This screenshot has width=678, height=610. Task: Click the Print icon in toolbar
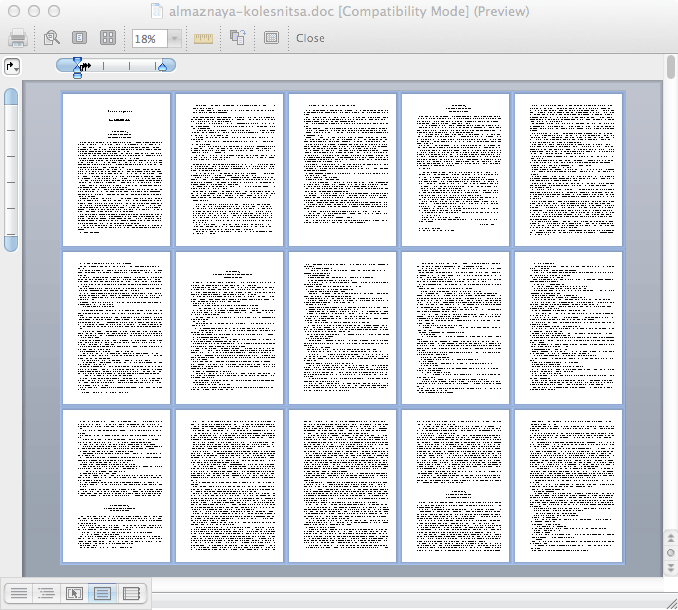(x=18, y=38)
